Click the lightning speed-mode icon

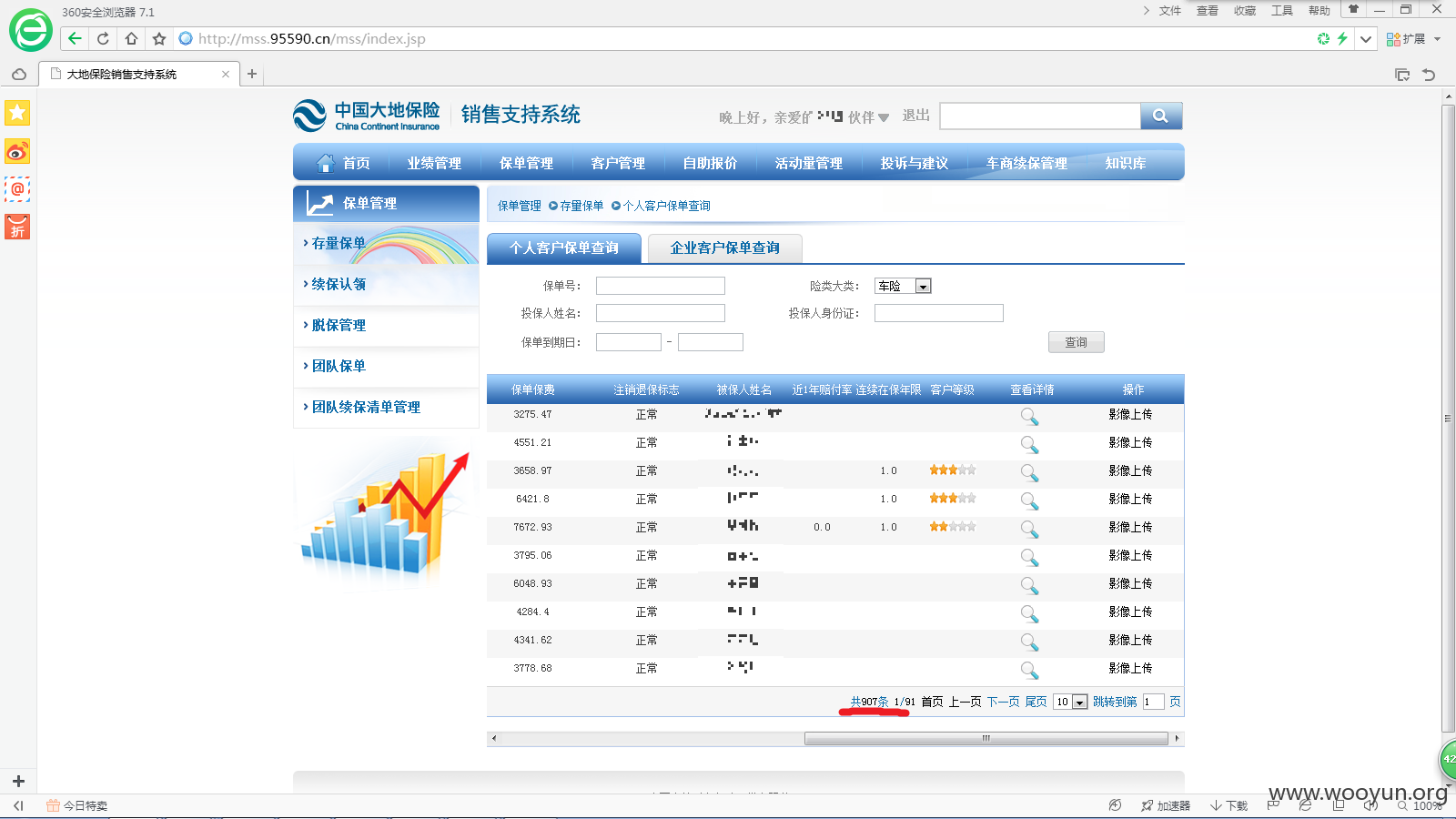click(1342, 38)
